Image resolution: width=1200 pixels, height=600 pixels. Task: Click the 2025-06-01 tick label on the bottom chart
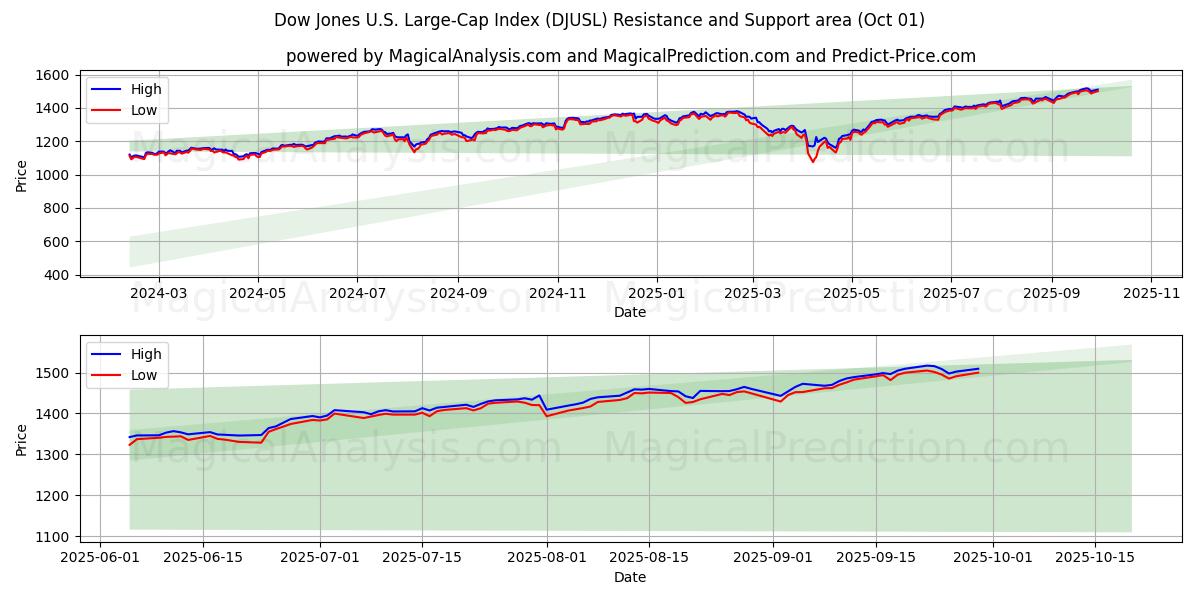coord(100,558)
